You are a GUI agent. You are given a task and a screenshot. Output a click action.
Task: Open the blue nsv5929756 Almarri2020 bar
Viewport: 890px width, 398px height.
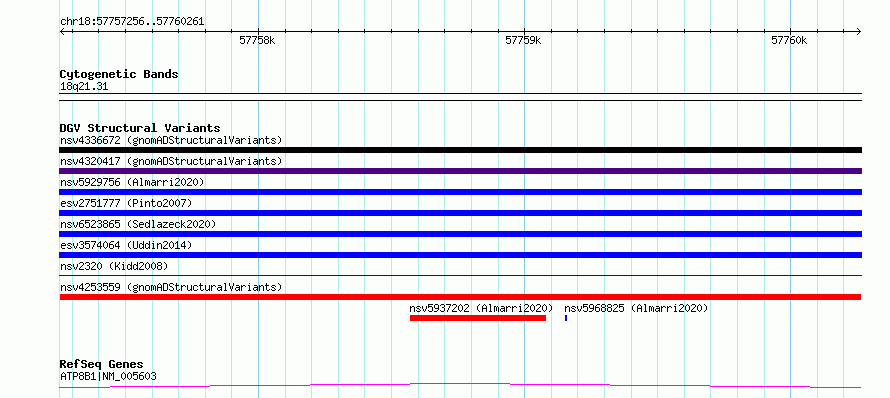(460, 192)
